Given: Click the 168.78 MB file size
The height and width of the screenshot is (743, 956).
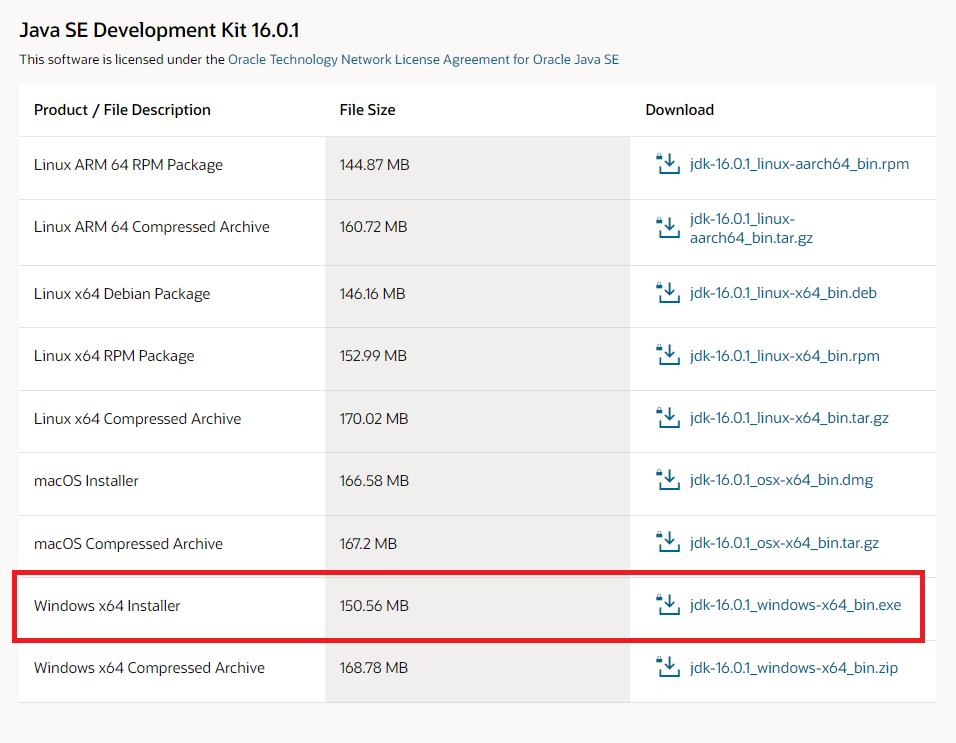Looking at the screenshot, I should pyautogui.click(x=374, y=668).
